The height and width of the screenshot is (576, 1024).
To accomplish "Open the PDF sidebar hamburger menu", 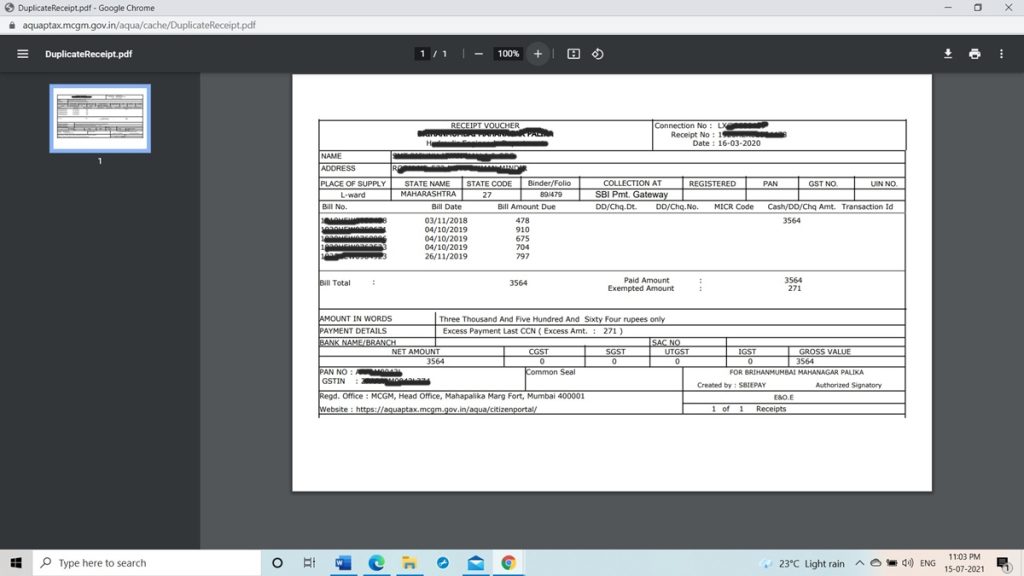I will pyautogui.click(x=22, y=54).
